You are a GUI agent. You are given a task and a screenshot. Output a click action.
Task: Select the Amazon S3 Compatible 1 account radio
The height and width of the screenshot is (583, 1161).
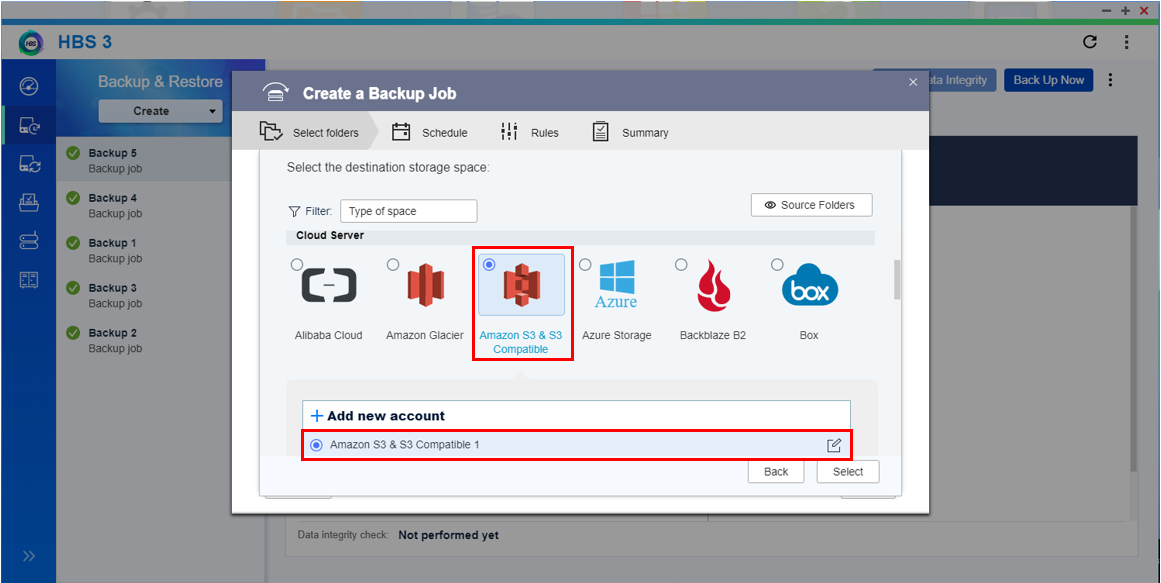pos(317,445)
